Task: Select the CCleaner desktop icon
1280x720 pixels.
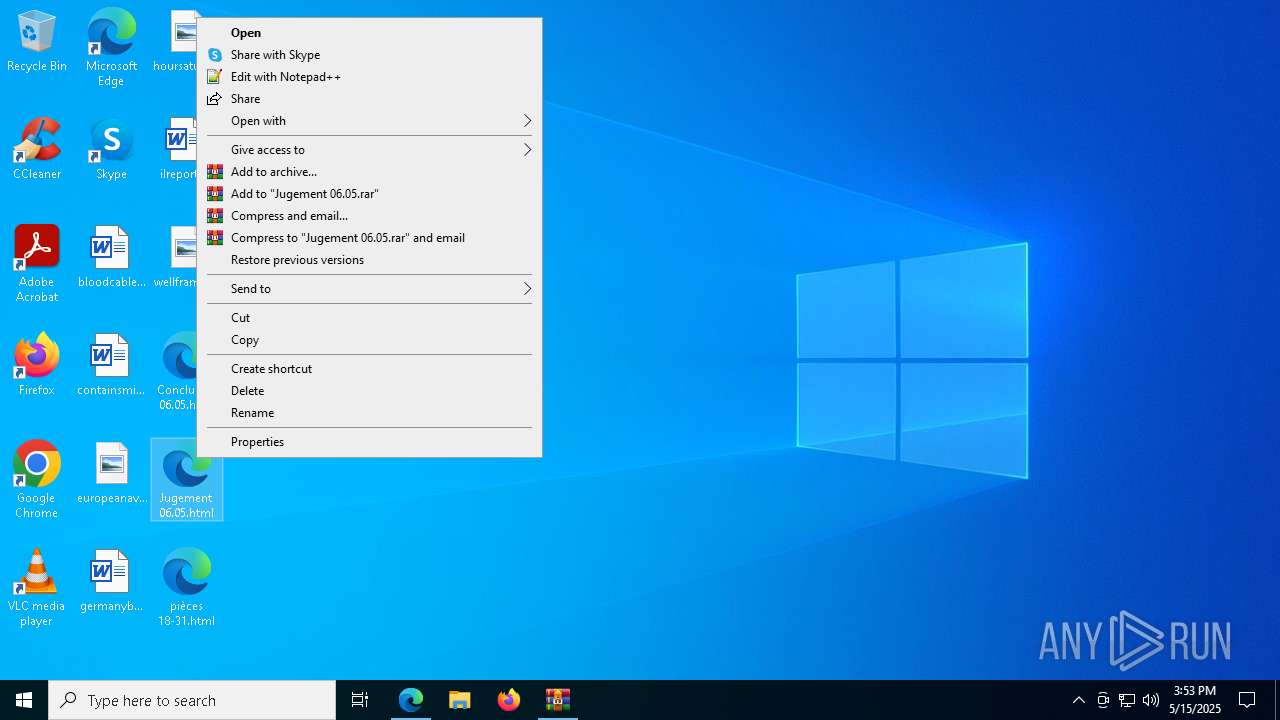Action: coord(37,149)
